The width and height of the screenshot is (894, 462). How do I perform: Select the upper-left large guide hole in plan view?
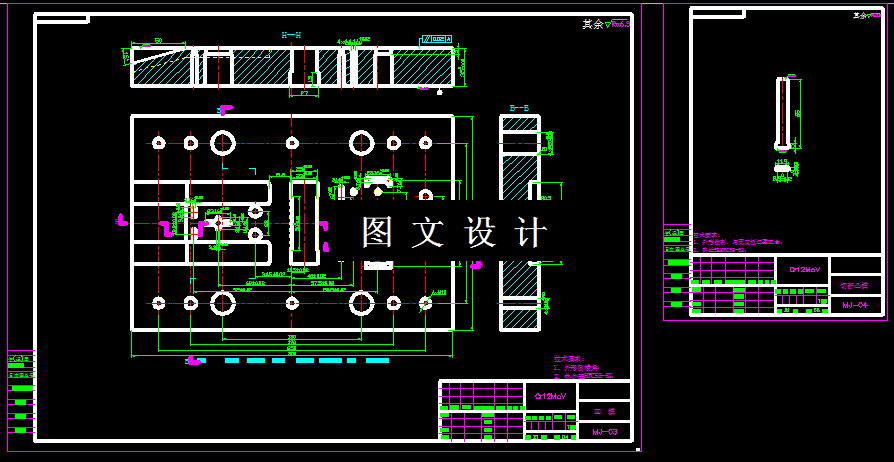(x=223, y=142)
